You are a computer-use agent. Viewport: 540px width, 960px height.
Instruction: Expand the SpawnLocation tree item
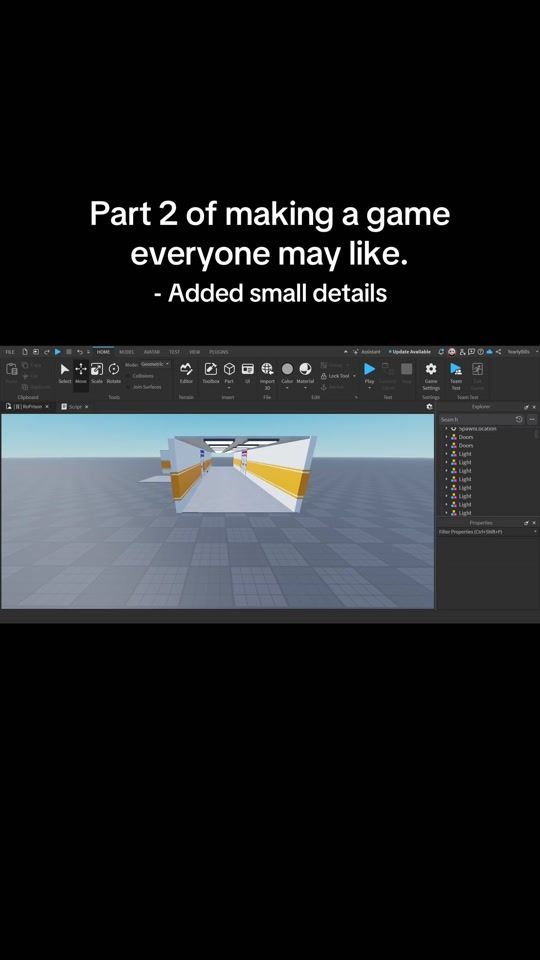point(446,429)
